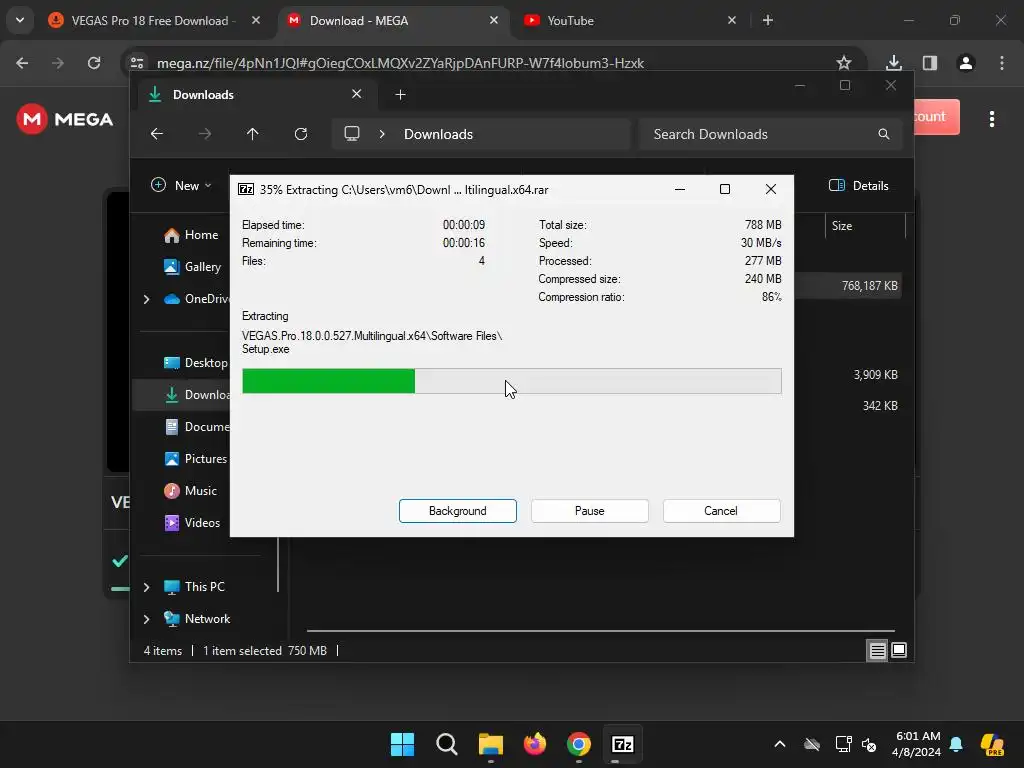Open File Explorer from taskbar

490,744
